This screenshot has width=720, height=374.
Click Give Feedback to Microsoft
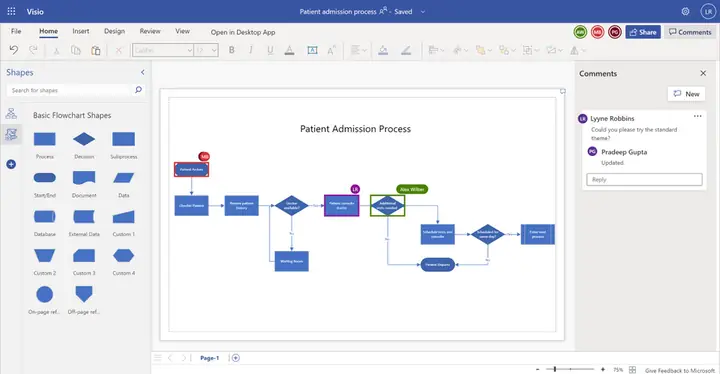[680, 370]
